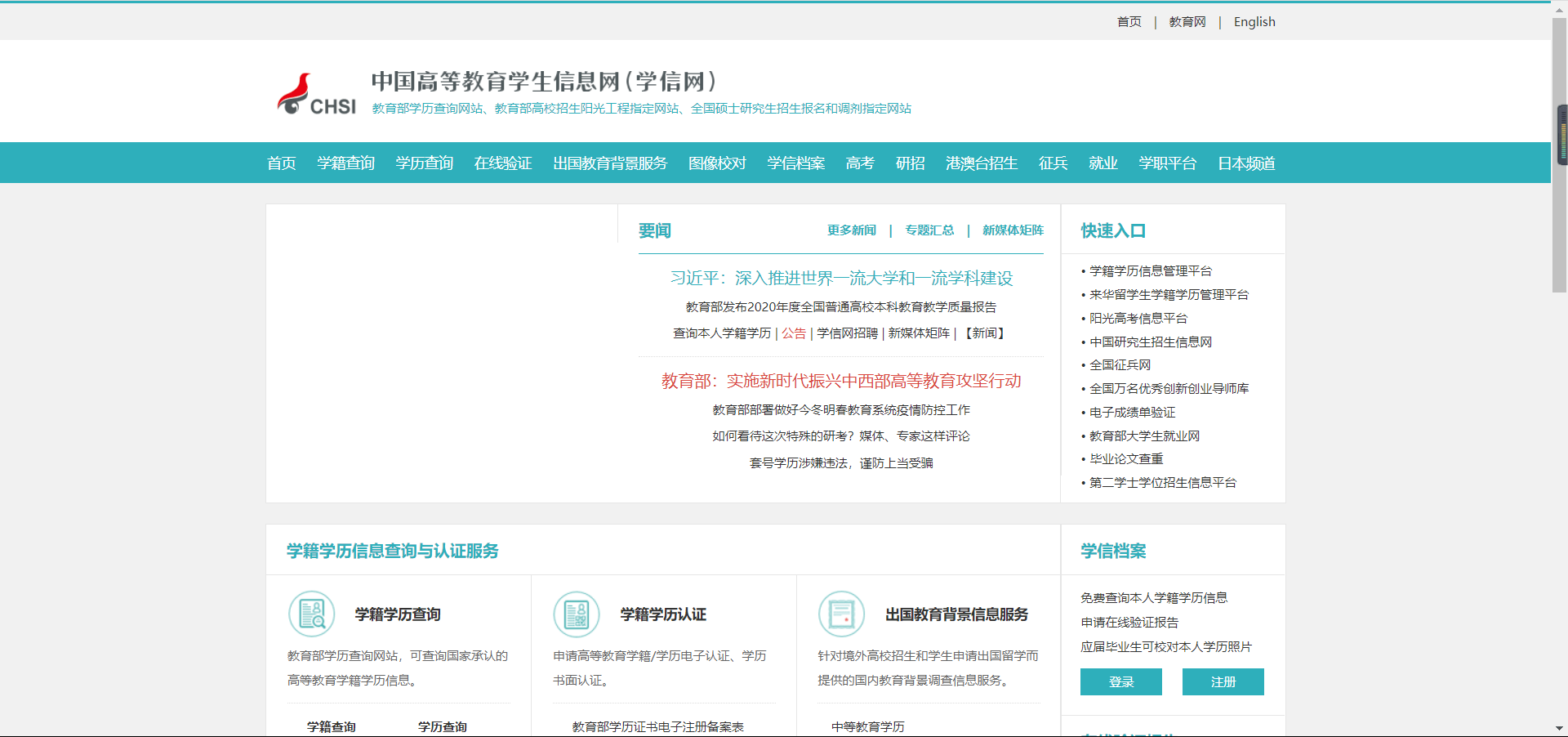Click the scrollbar down arrow

[1559, 728]
